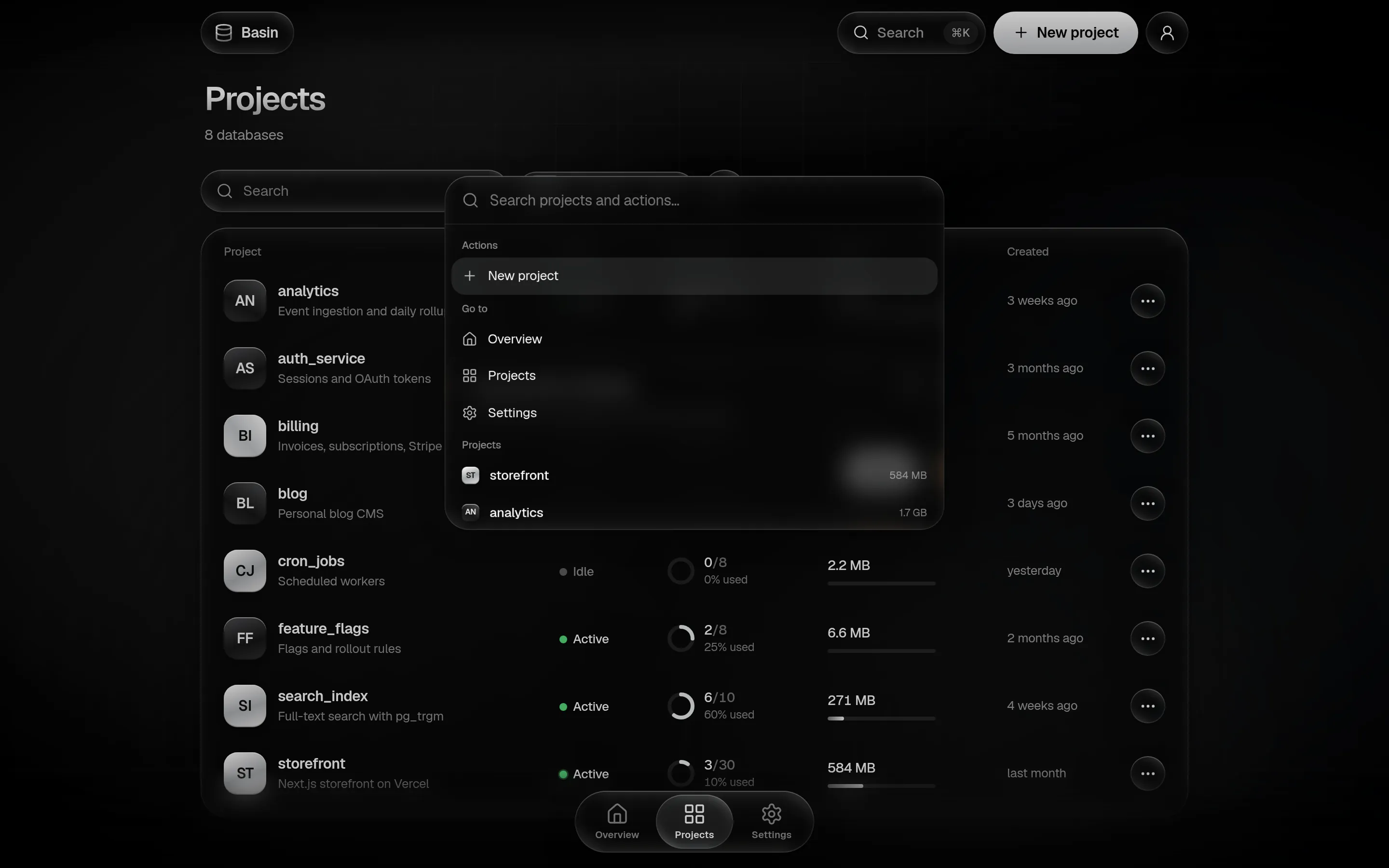
Task: Open the Search bar with ⌘K shortcut
Action: point(911,33)
